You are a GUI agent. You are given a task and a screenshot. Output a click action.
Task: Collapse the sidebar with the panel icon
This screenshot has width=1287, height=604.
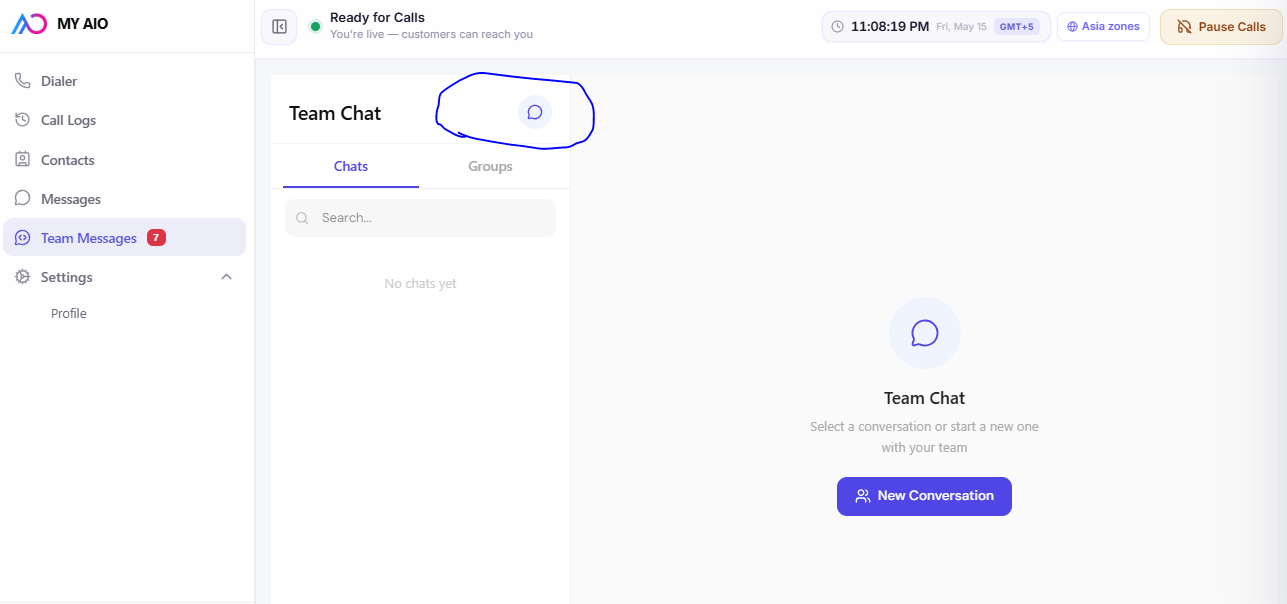pyautogui.click(x=279, y=27)
